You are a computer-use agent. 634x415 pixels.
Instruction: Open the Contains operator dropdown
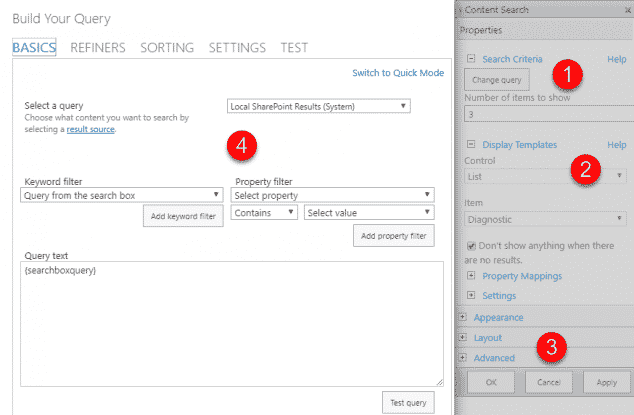[x=265, y=212]
